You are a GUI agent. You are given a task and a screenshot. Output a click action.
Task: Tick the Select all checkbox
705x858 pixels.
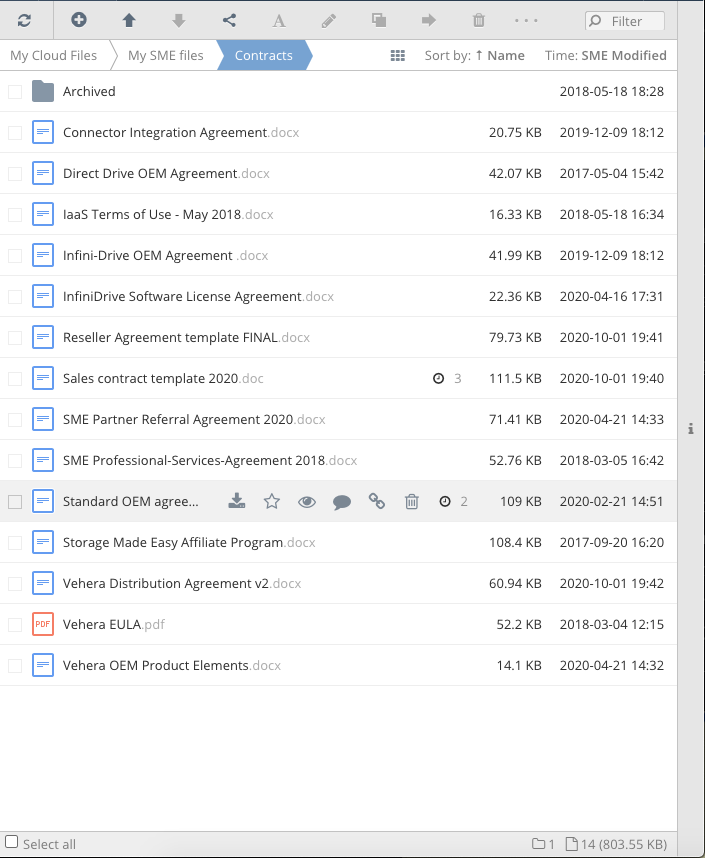coord(12,843)
